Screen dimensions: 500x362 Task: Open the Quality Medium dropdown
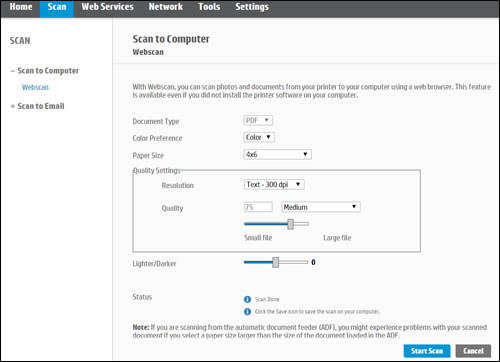click(321, 207)
